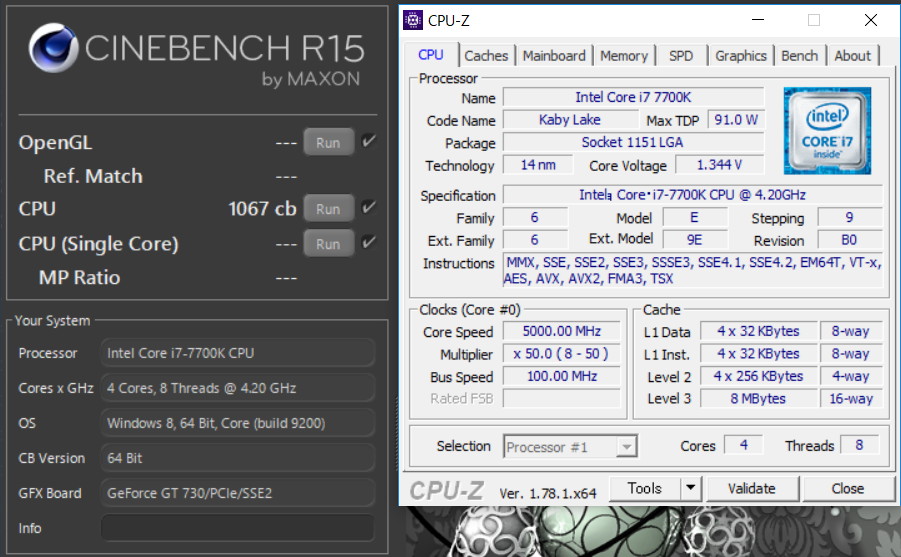Click the Threads value 8

[859, 444]
